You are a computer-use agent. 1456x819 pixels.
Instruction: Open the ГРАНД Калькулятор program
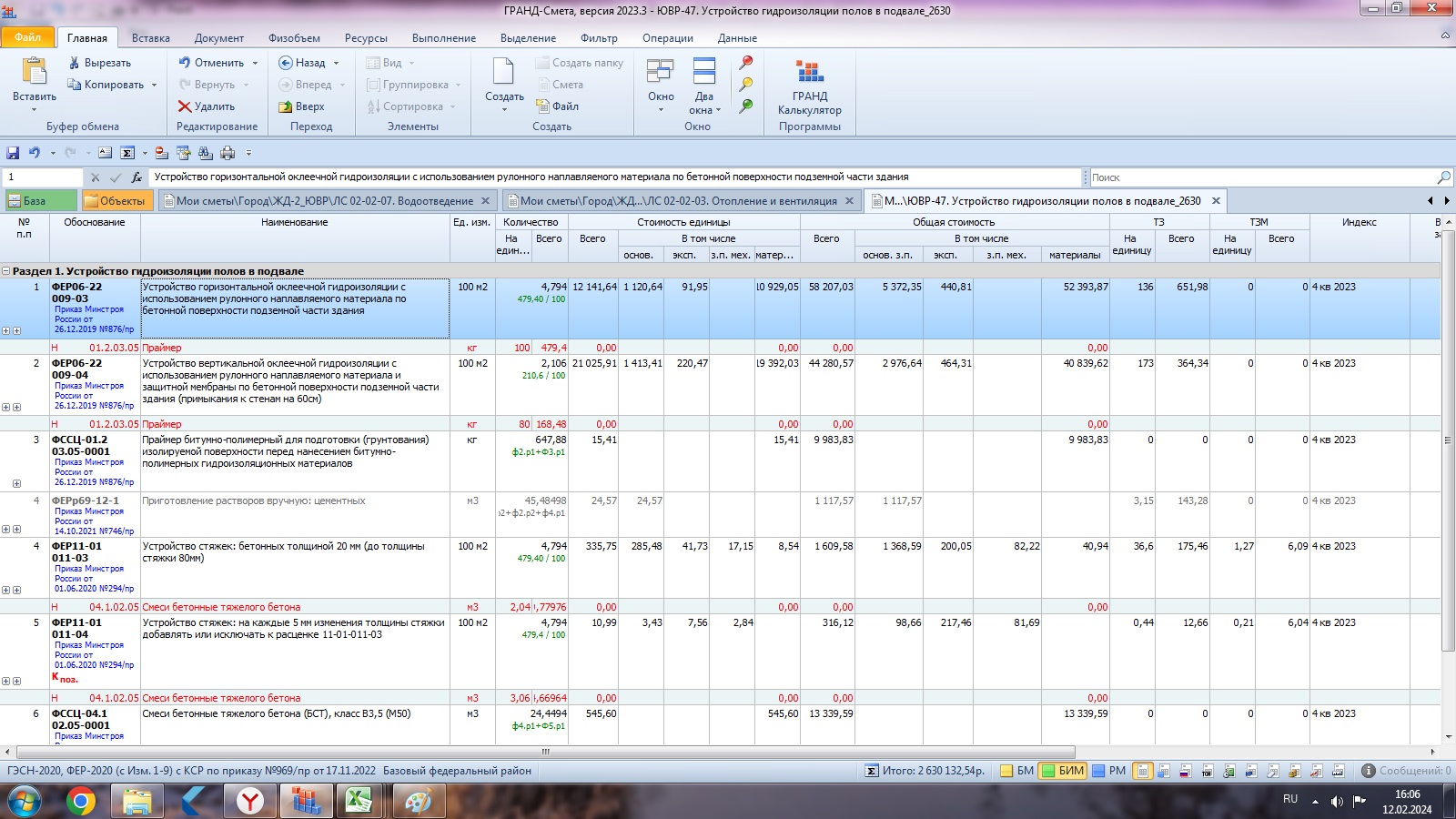809,87
